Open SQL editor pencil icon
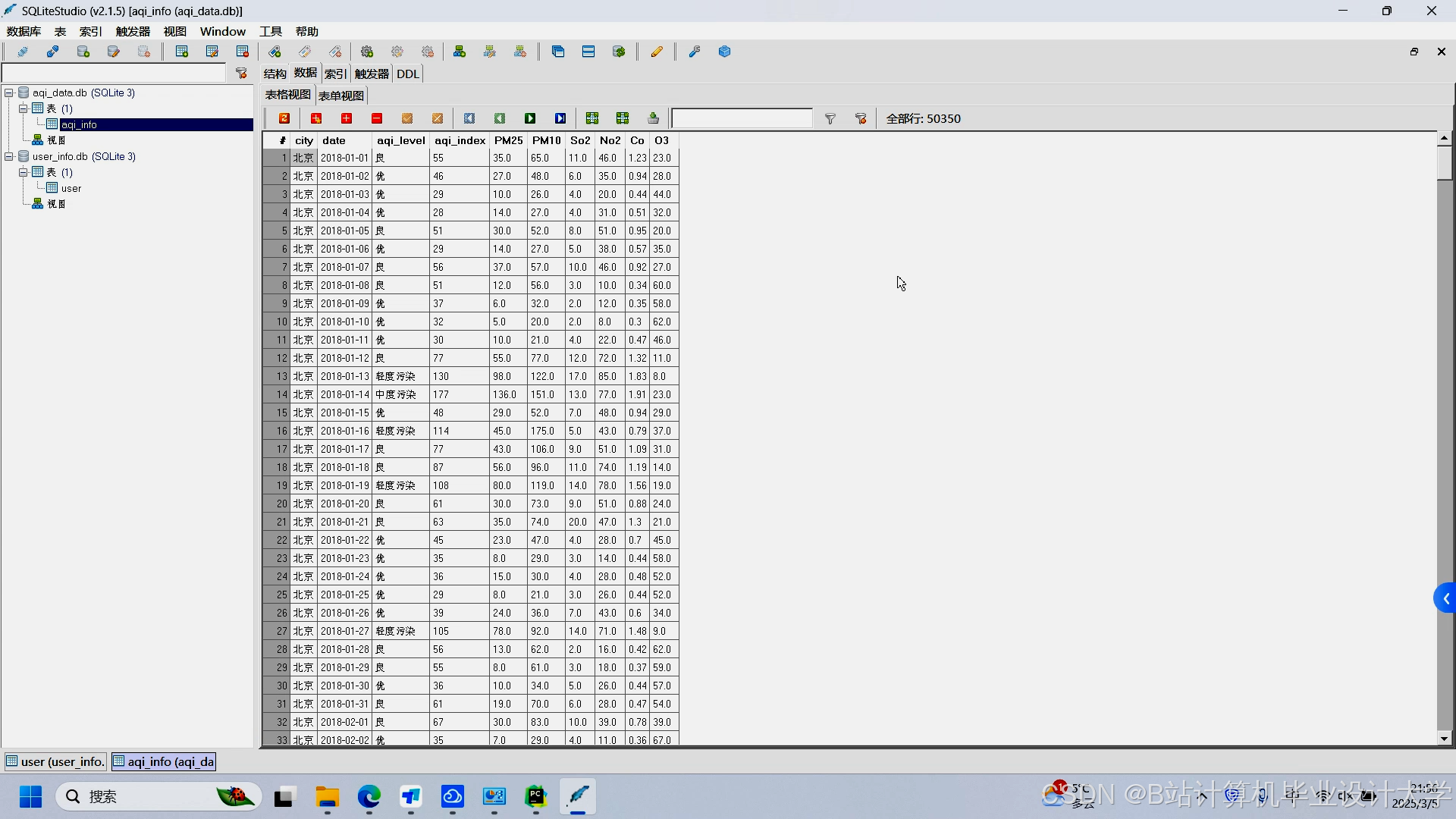This screenshot has height=819, width=1456. (x=657, y=52)
